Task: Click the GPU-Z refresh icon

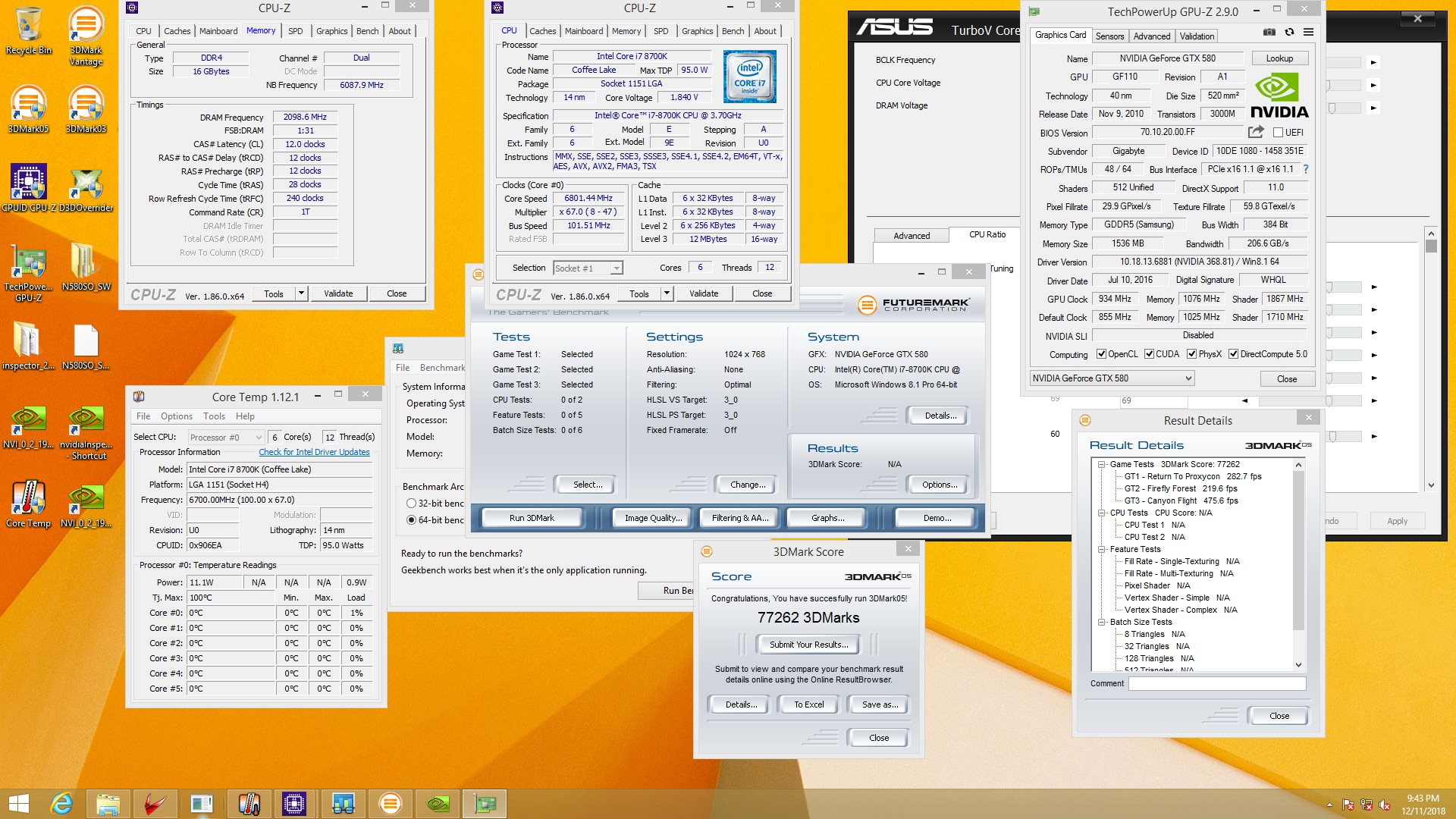Action: [x=1289, y=32]
